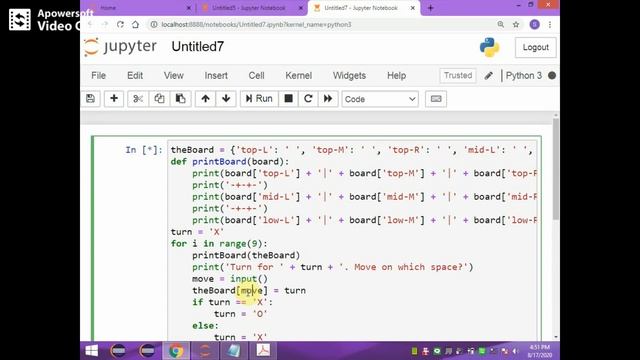
Task: Reload the page in Chrome
Action: tap(120, 24)
